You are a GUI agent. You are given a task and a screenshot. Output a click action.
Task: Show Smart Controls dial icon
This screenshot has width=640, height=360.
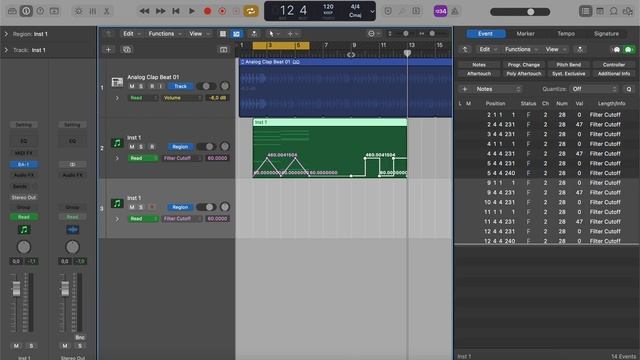coord(78,11)
